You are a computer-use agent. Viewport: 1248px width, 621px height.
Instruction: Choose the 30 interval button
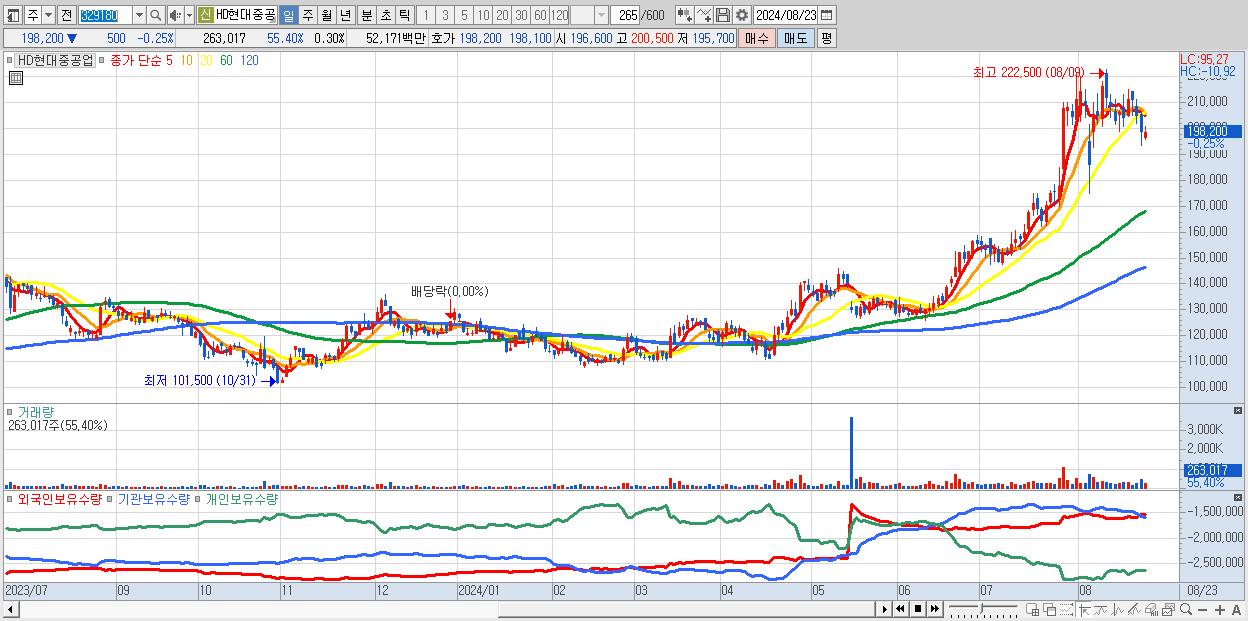click(x=521, y=15)
